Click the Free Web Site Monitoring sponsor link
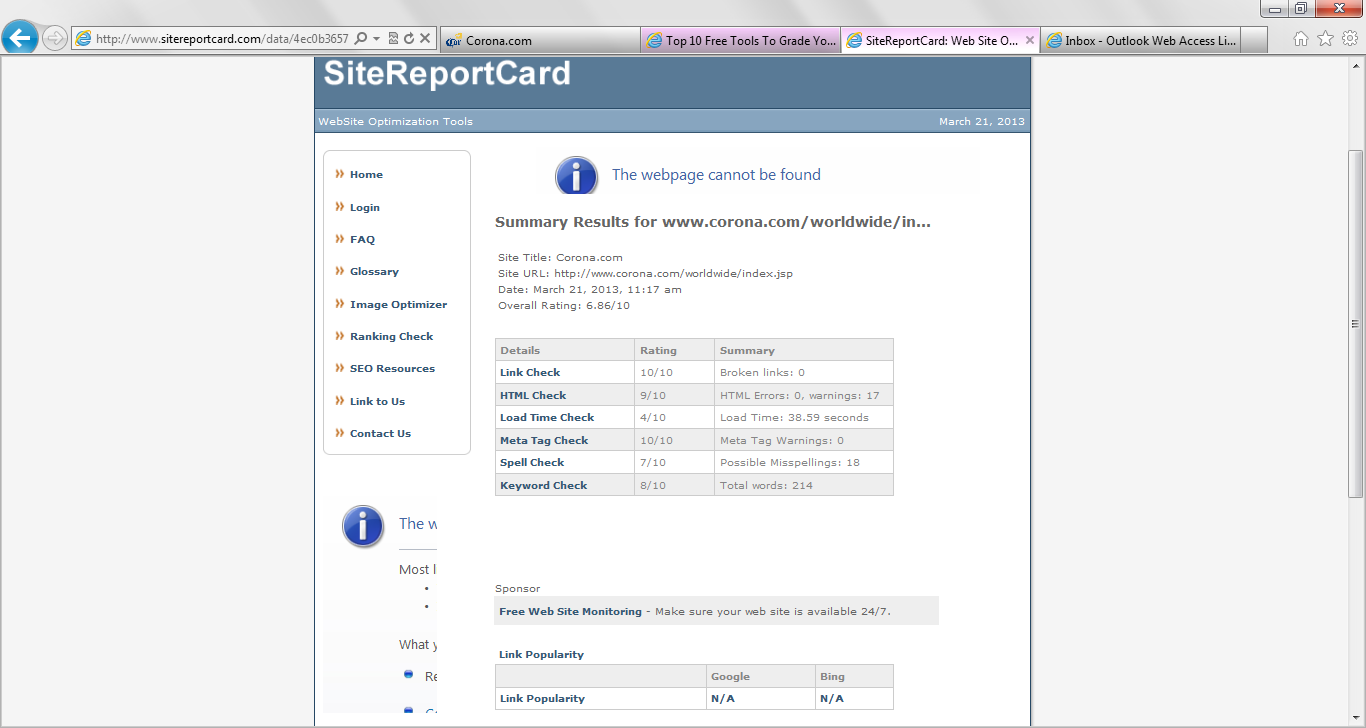This screenshot has width=1366, height=728. 570,611
